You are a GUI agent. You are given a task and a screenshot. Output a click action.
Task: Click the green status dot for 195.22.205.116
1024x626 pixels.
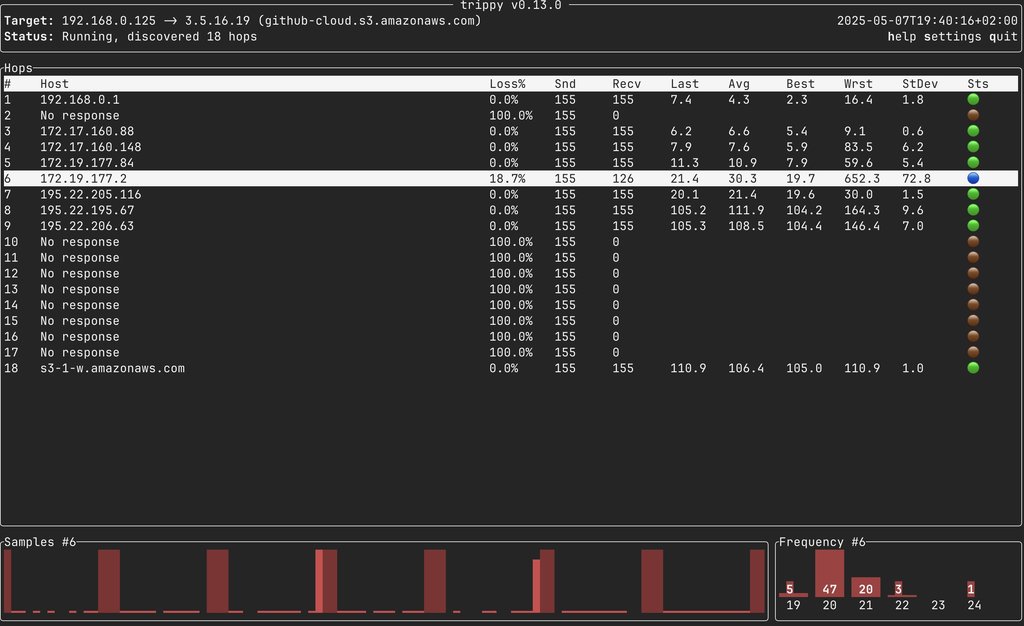(973, 194)
